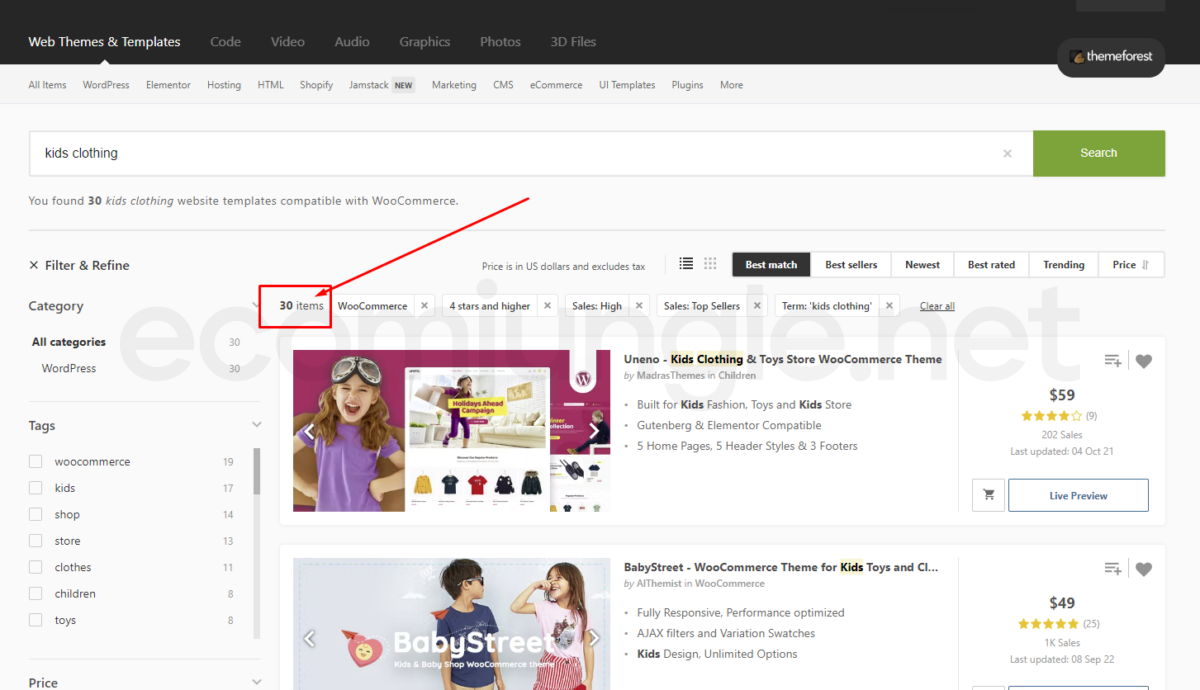Enable the kids tag checkbox
This screenshot has width=1200, height=690.
36,488
